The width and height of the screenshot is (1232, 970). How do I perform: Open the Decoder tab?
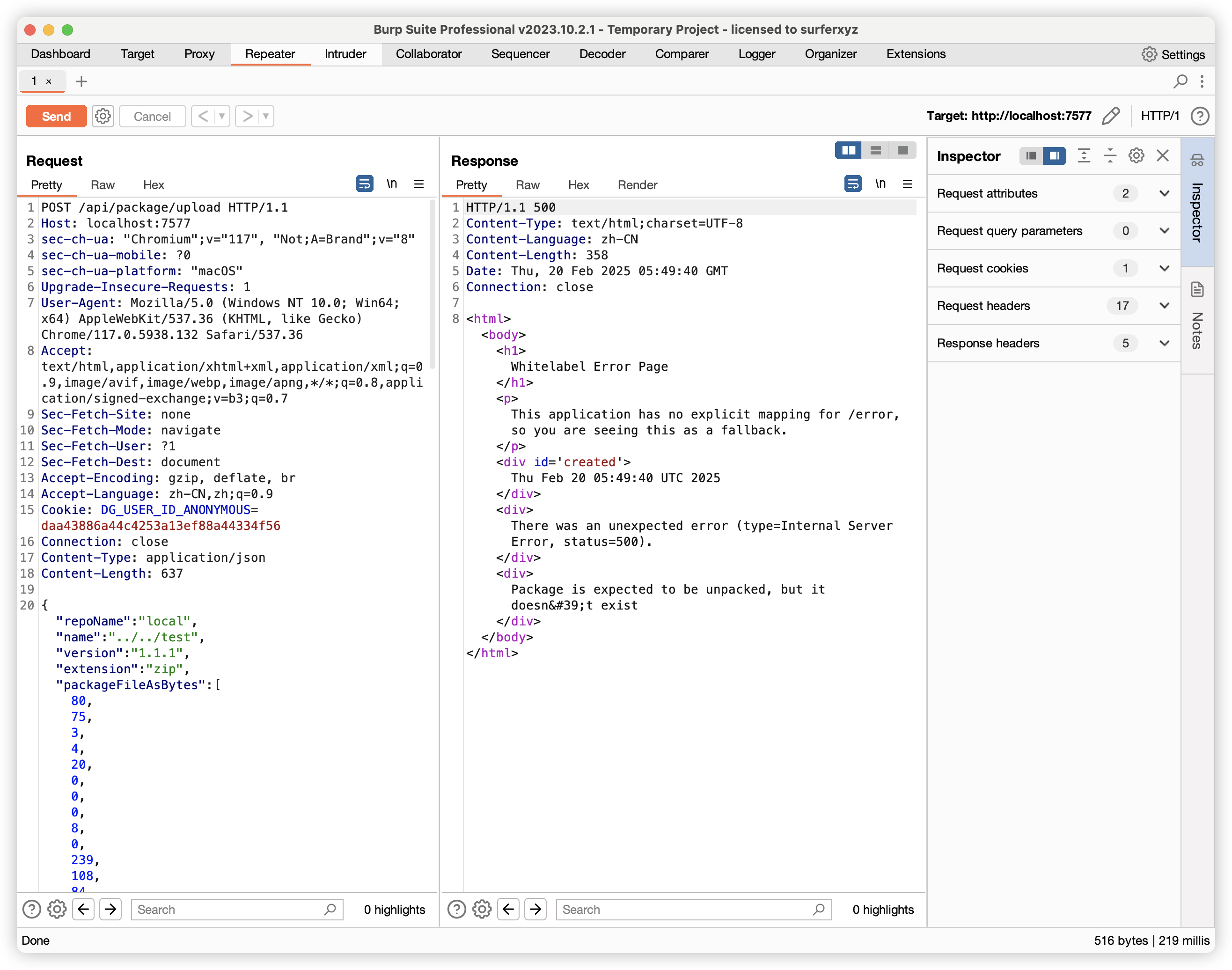pyautogui.click(x=602, y=54)
